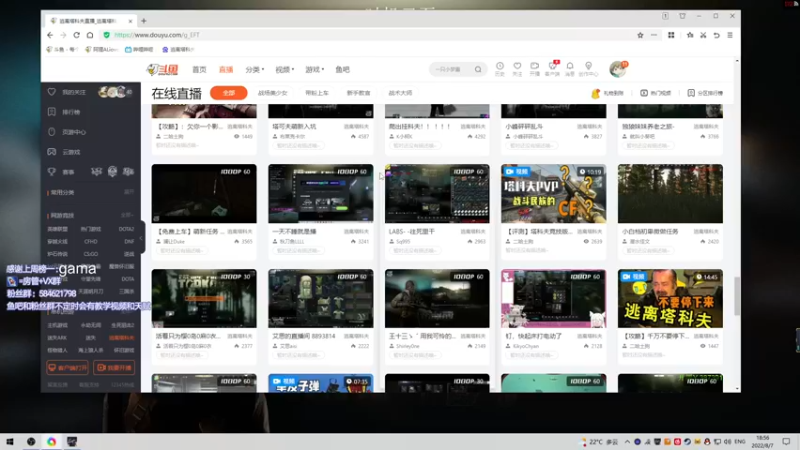Click the browser back arrow
Screen dimensions: 800x450
(x=50, y=35)
